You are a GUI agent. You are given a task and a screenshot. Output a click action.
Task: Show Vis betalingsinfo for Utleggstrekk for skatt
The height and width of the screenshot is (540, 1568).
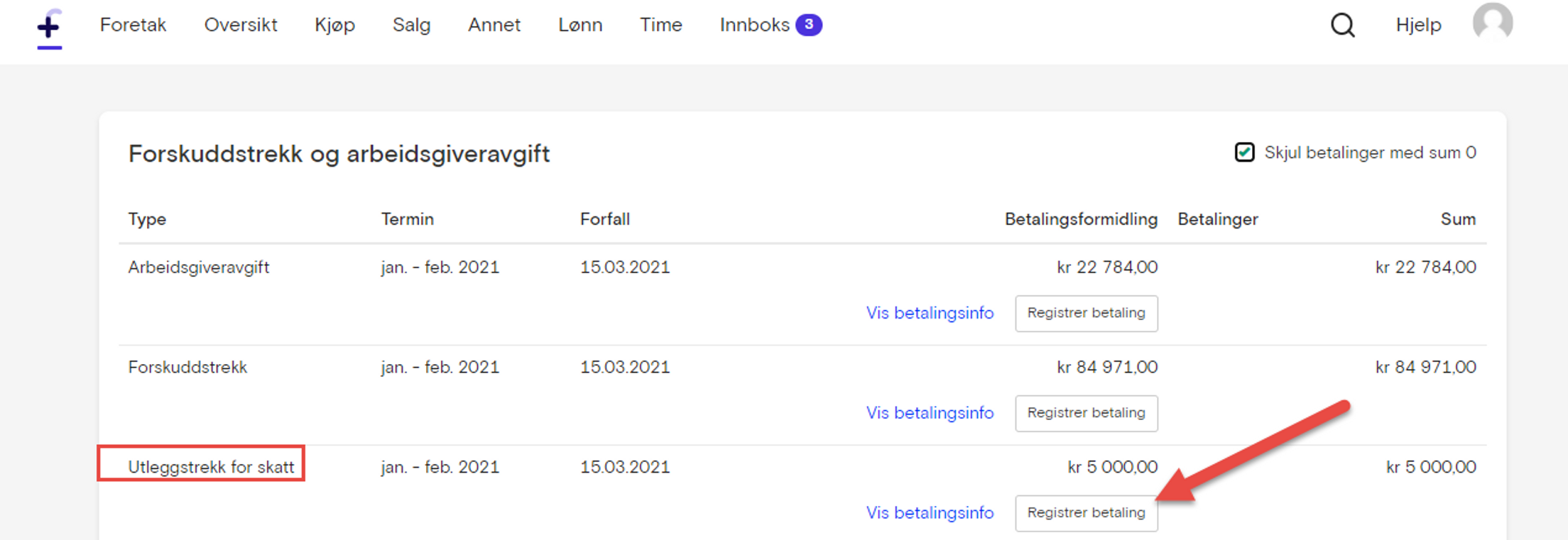click(930, 513)
